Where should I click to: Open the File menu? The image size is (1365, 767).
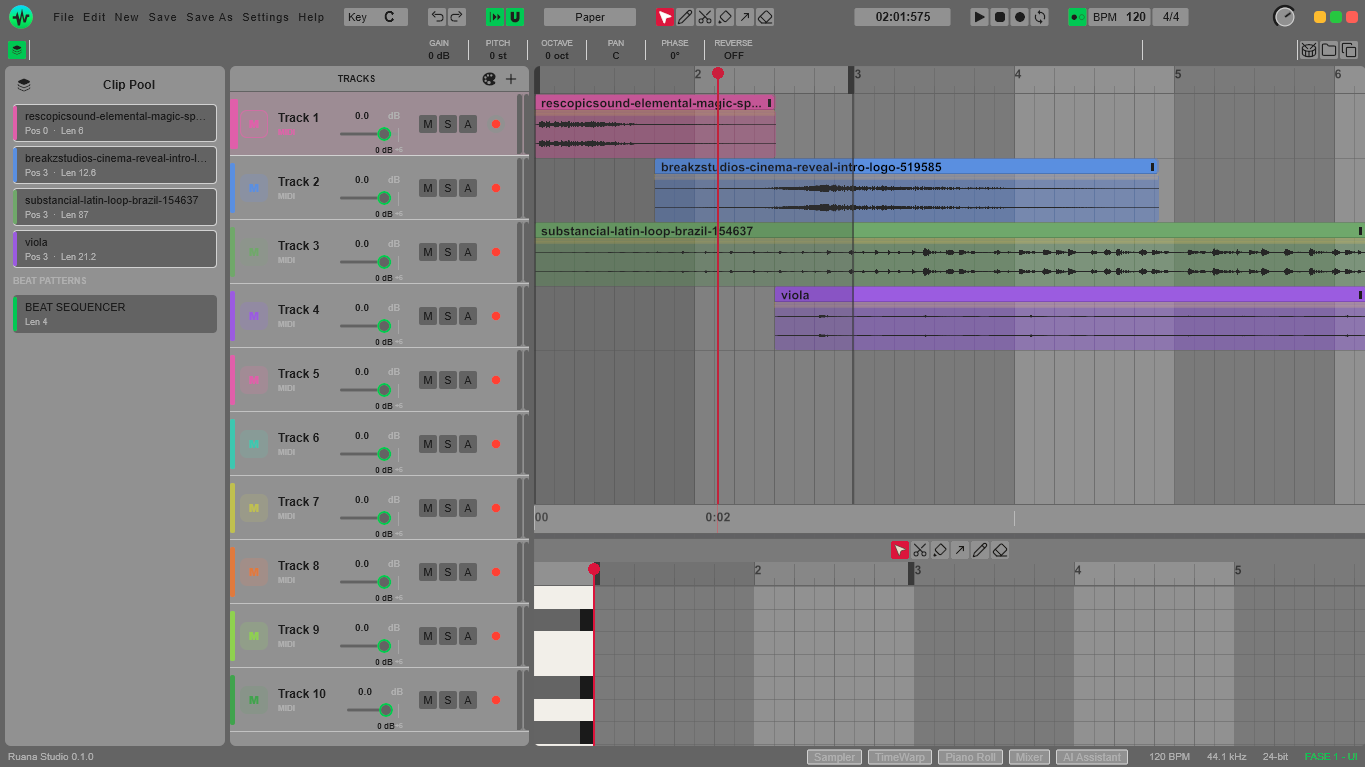63,17
